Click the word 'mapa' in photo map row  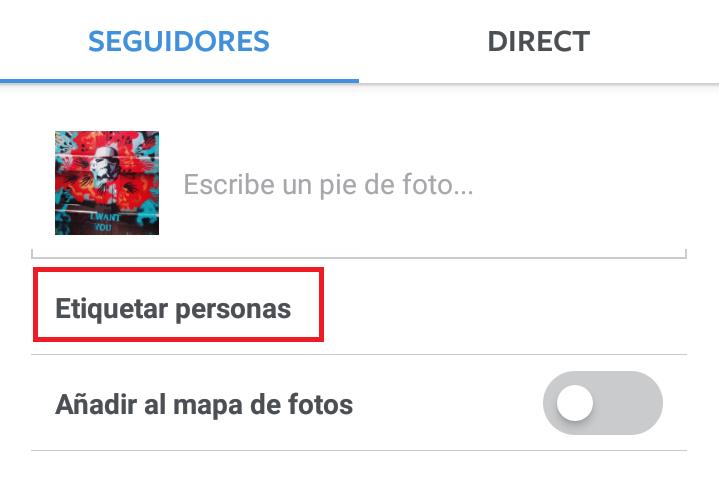tap(207, 406)
